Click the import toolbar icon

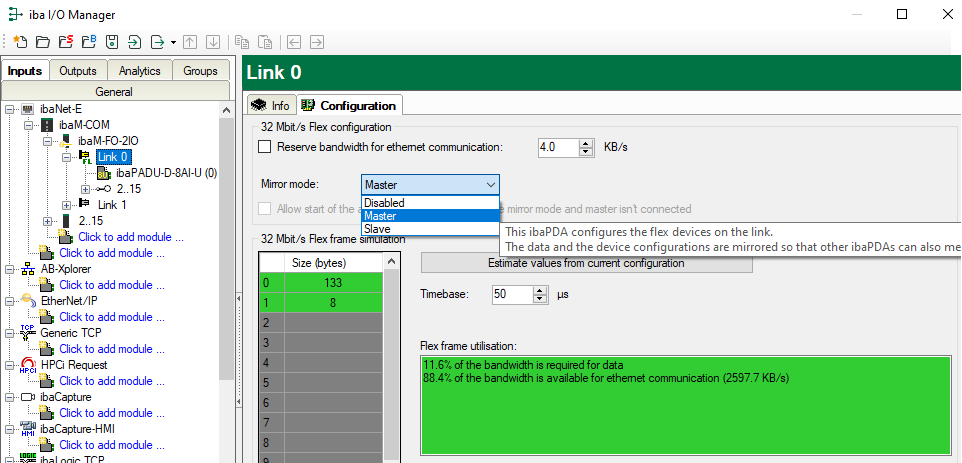[x=134, y=42]
